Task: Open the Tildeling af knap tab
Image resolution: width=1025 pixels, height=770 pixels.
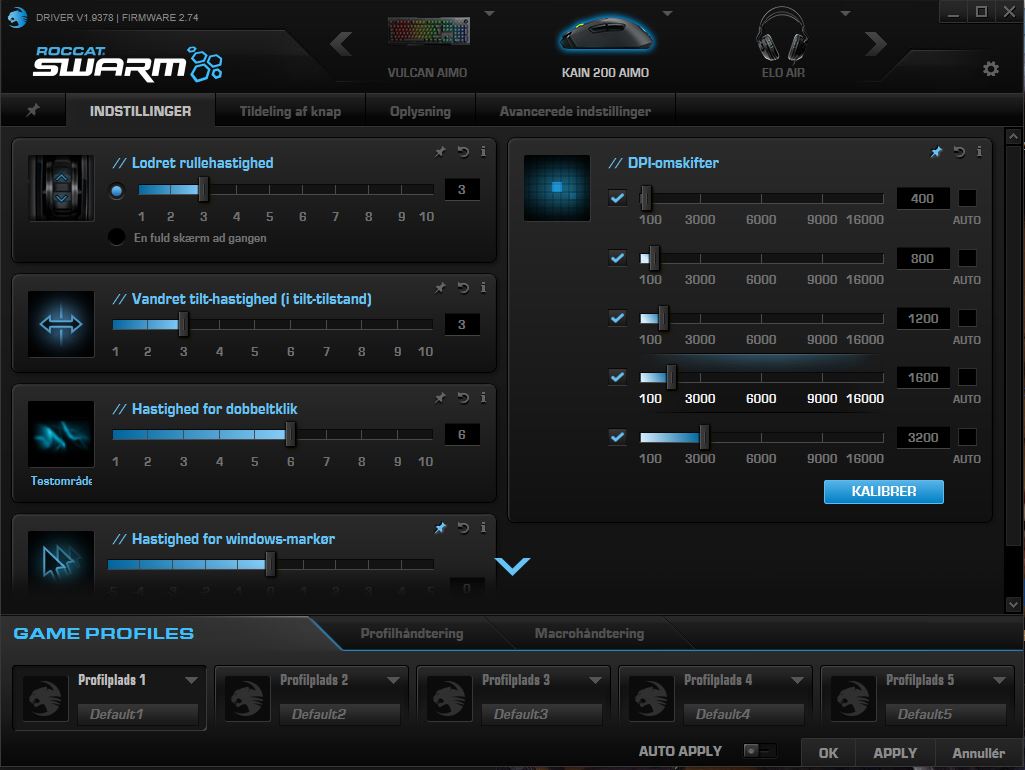Action: point(290,110)
